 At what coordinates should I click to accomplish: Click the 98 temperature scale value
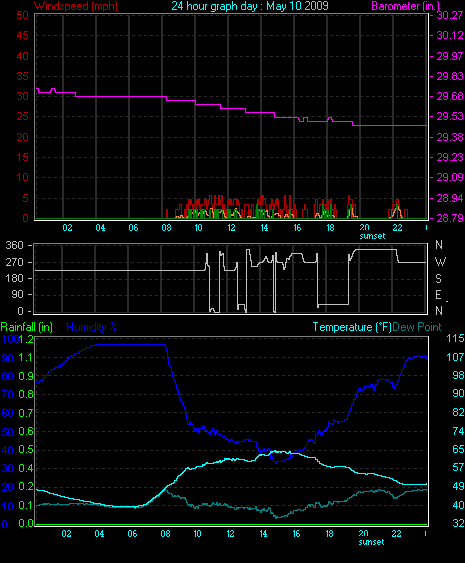click(x=458, y=375)
